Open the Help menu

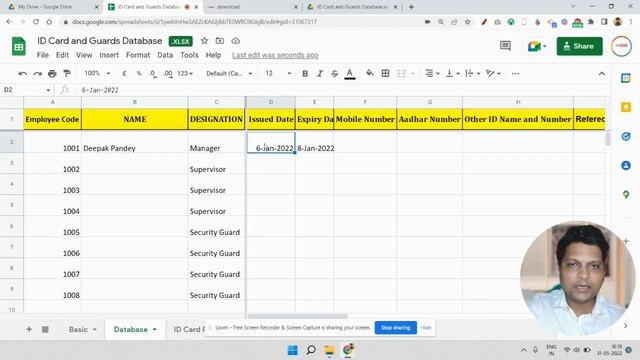pyautogui.click(x=213, y=55)
